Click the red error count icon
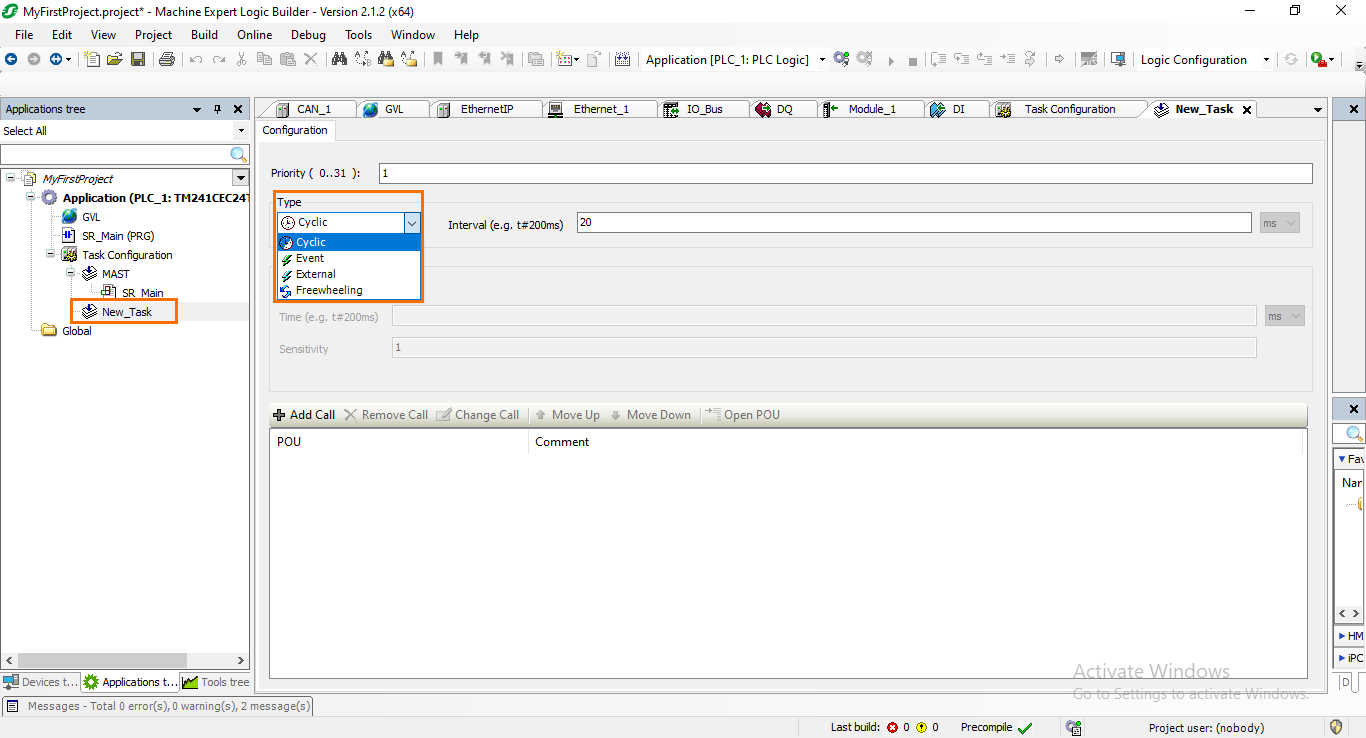The height and width of the screenshot is (738, 1366). click(892, 728)
